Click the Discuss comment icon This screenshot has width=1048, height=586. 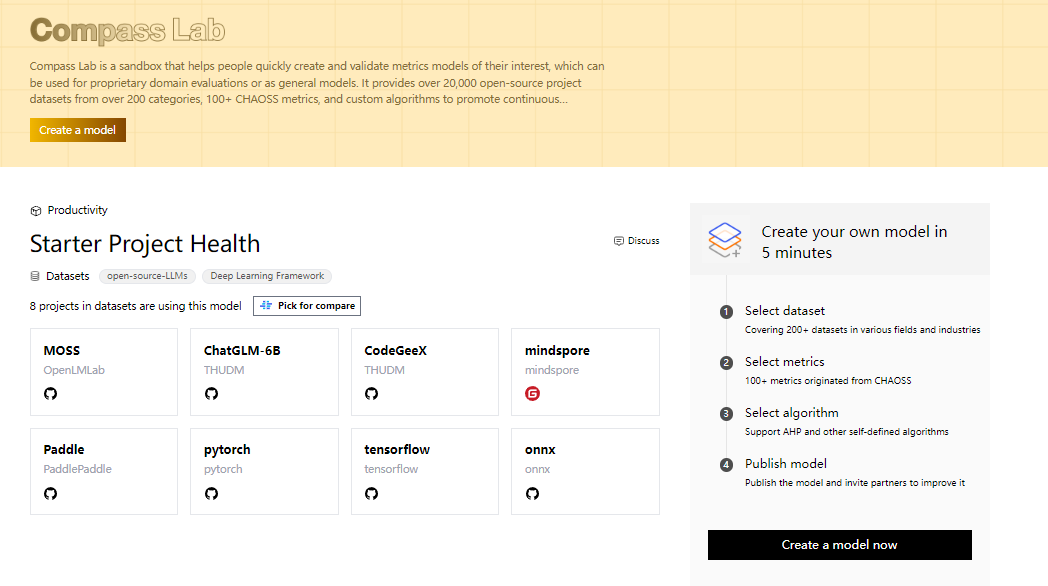(x=619, y=241)
